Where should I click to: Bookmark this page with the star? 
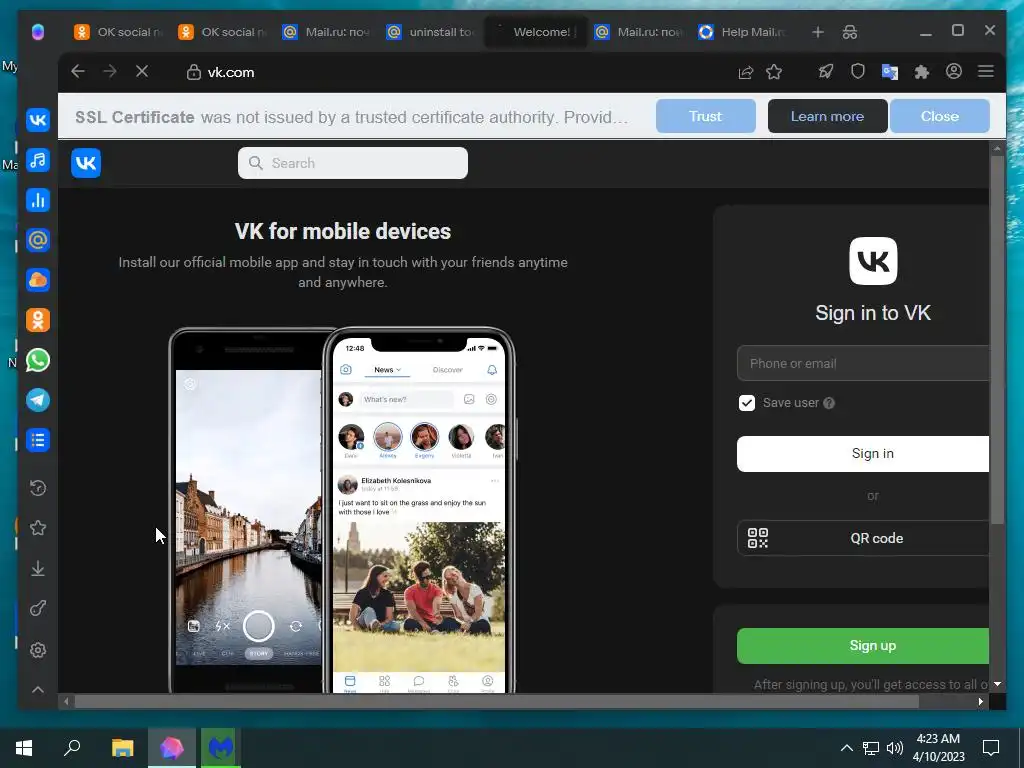[774, 72]
